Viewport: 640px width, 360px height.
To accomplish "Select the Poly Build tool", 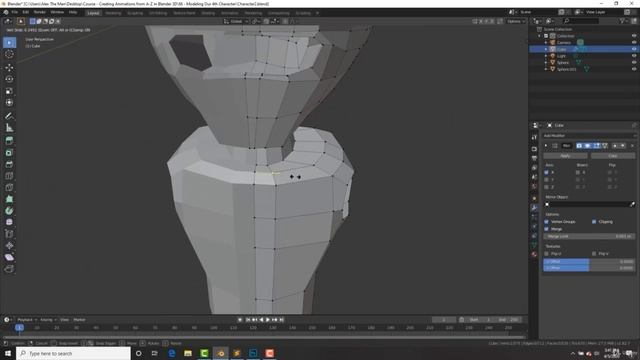I will pos(9,199).
